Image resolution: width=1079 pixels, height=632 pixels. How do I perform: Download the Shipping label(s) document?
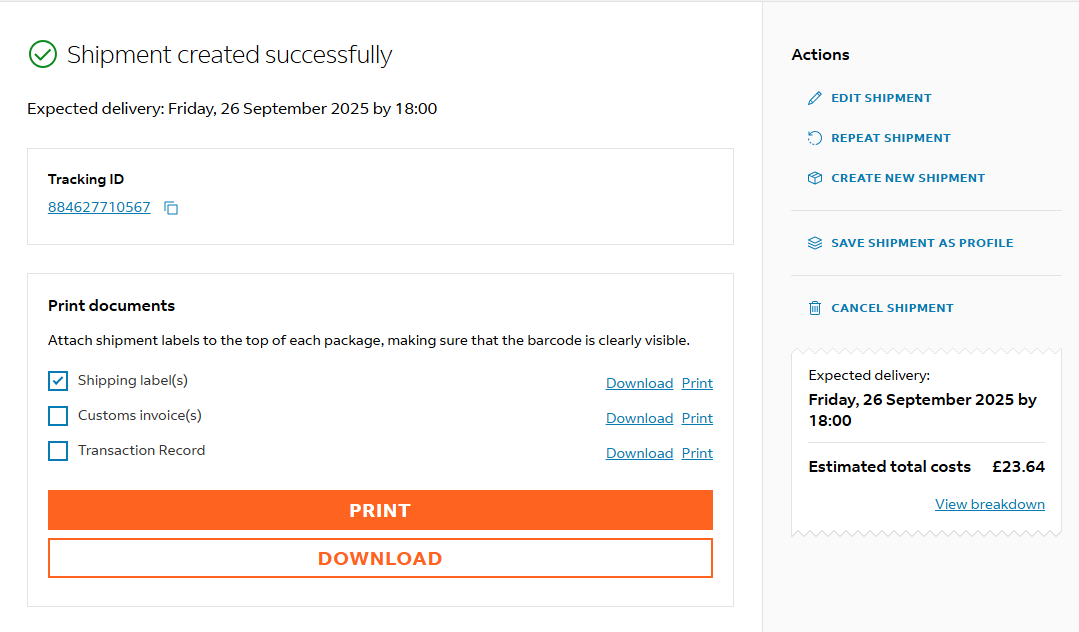(x=639, y=383)
